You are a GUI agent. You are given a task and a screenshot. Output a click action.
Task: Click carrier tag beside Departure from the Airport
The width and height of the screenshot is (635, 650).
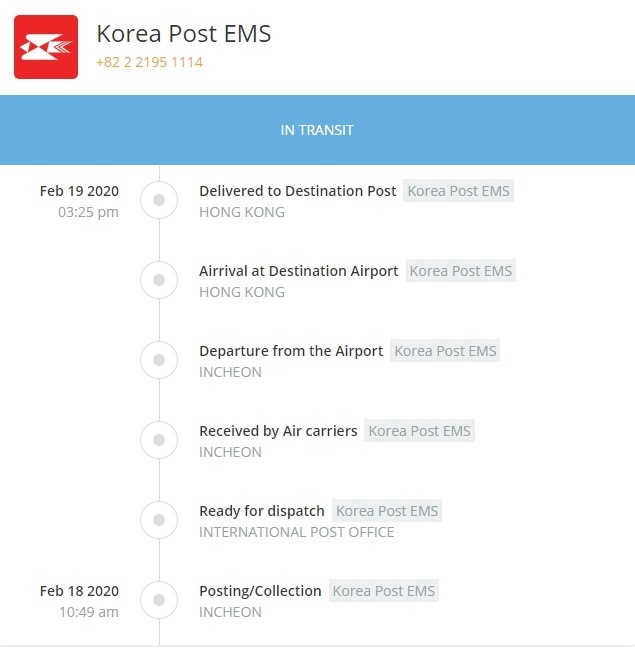[445, 351]
